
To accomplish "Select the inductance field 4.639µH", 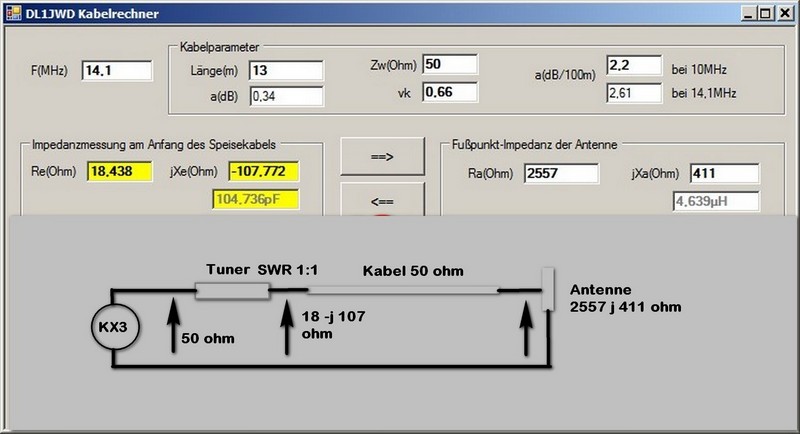I will 716,201.
